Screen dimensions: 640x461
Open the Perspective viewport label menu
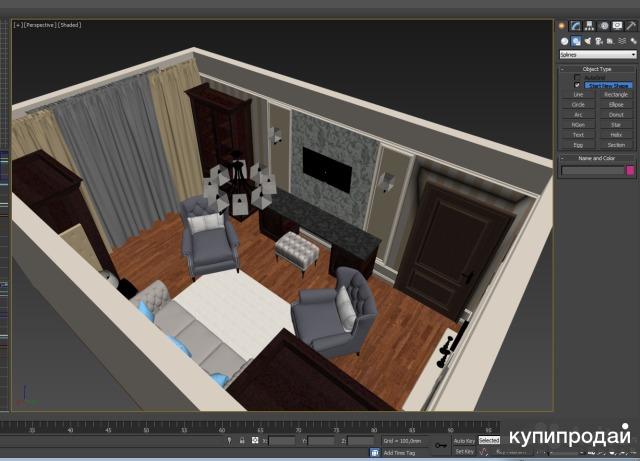(x=39, y=25)
